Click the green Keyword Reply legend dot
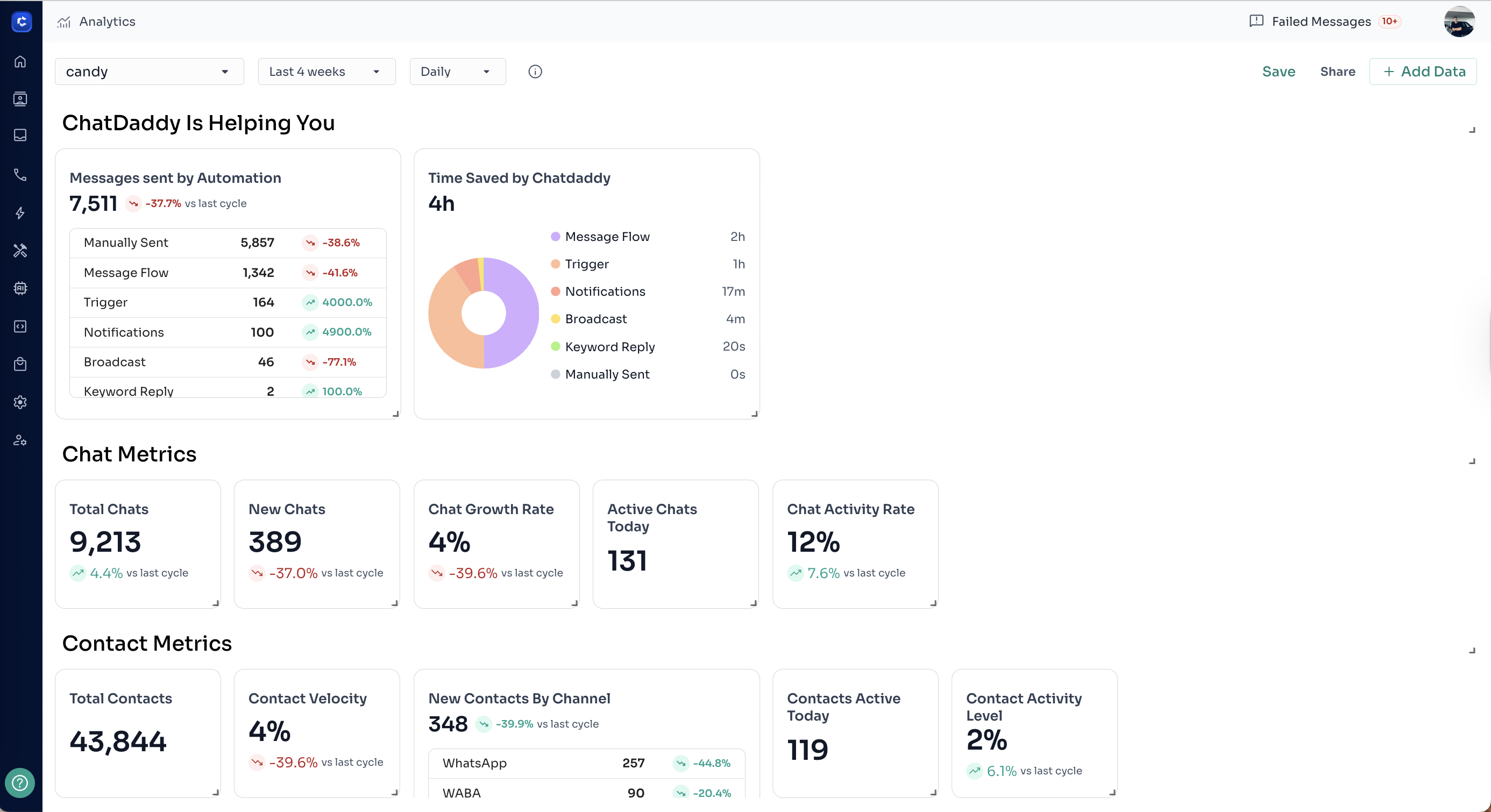The image size is (1491, 812). 555,347
